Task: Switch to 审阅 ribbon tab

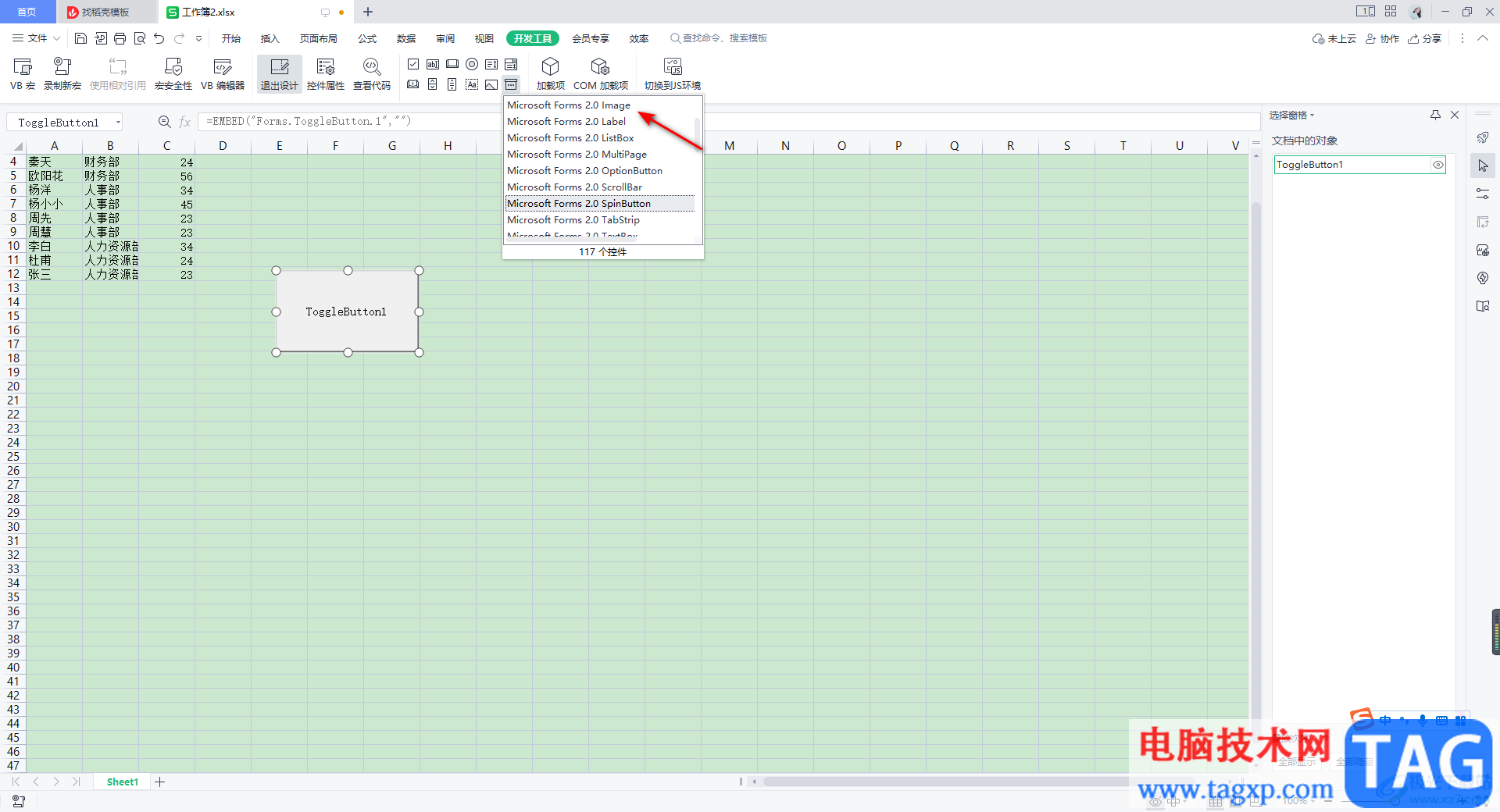Action: pyautogui.click(x=445, y=38)
